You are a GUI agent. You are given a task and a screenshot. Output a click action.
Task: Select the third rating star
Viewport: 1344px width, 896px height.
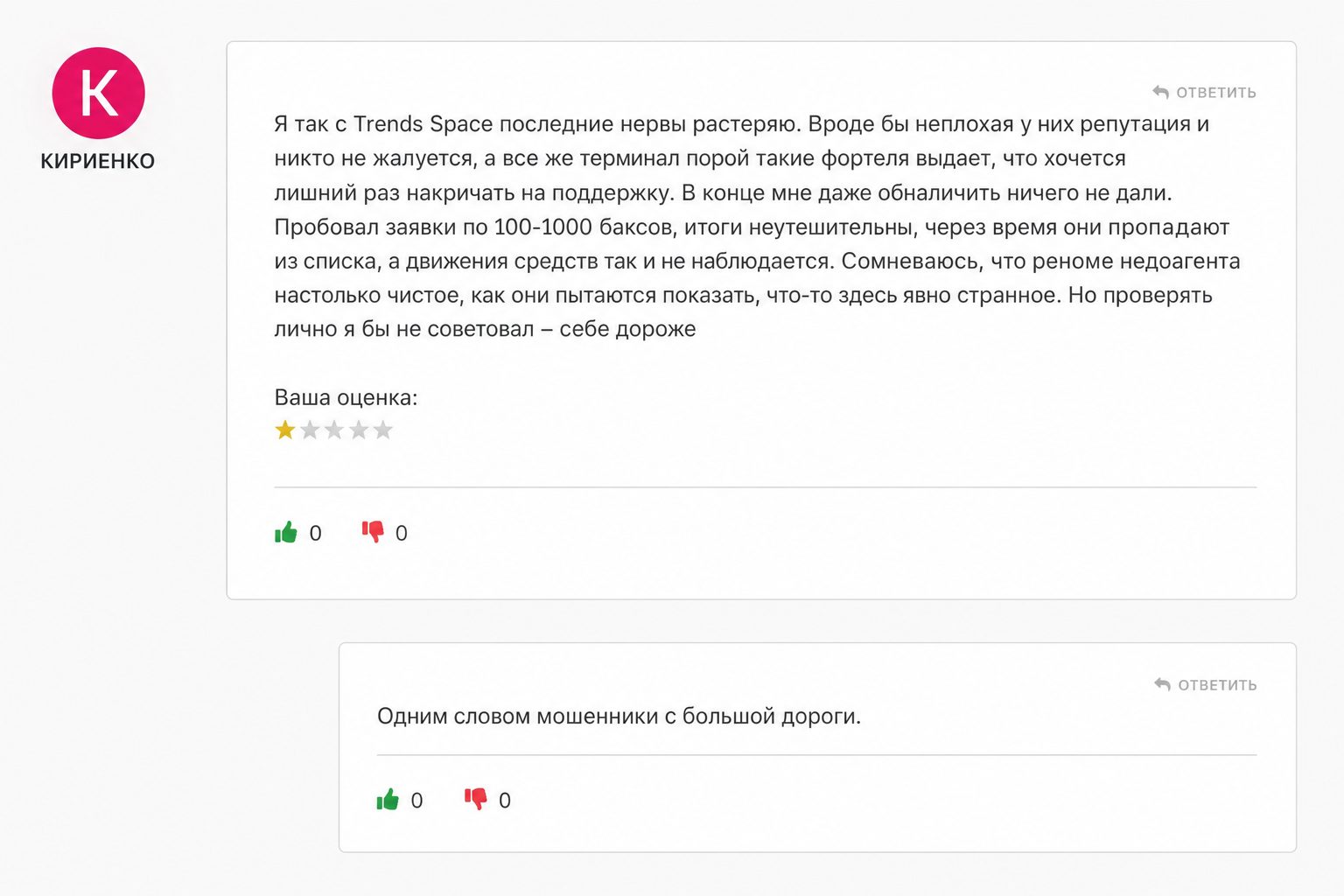click(334, 430)
